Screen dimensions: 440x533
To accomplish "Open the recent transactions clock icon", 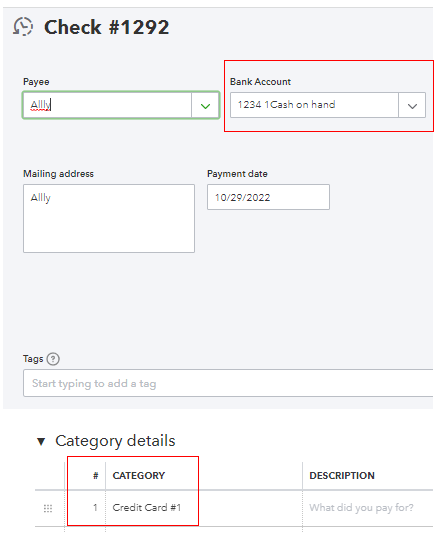I will pos(23,27).
